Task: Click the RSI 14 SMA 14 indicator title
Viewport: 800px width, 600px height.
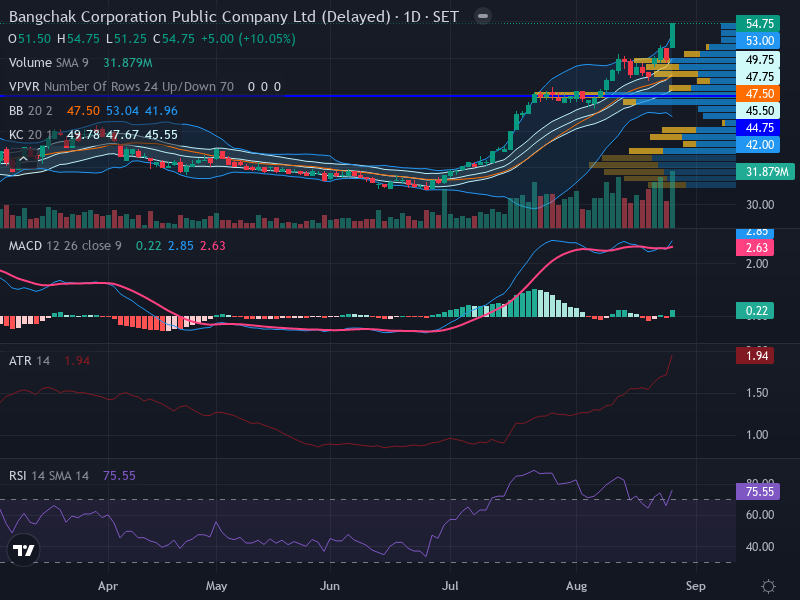Action: click(x=48, y=476)
